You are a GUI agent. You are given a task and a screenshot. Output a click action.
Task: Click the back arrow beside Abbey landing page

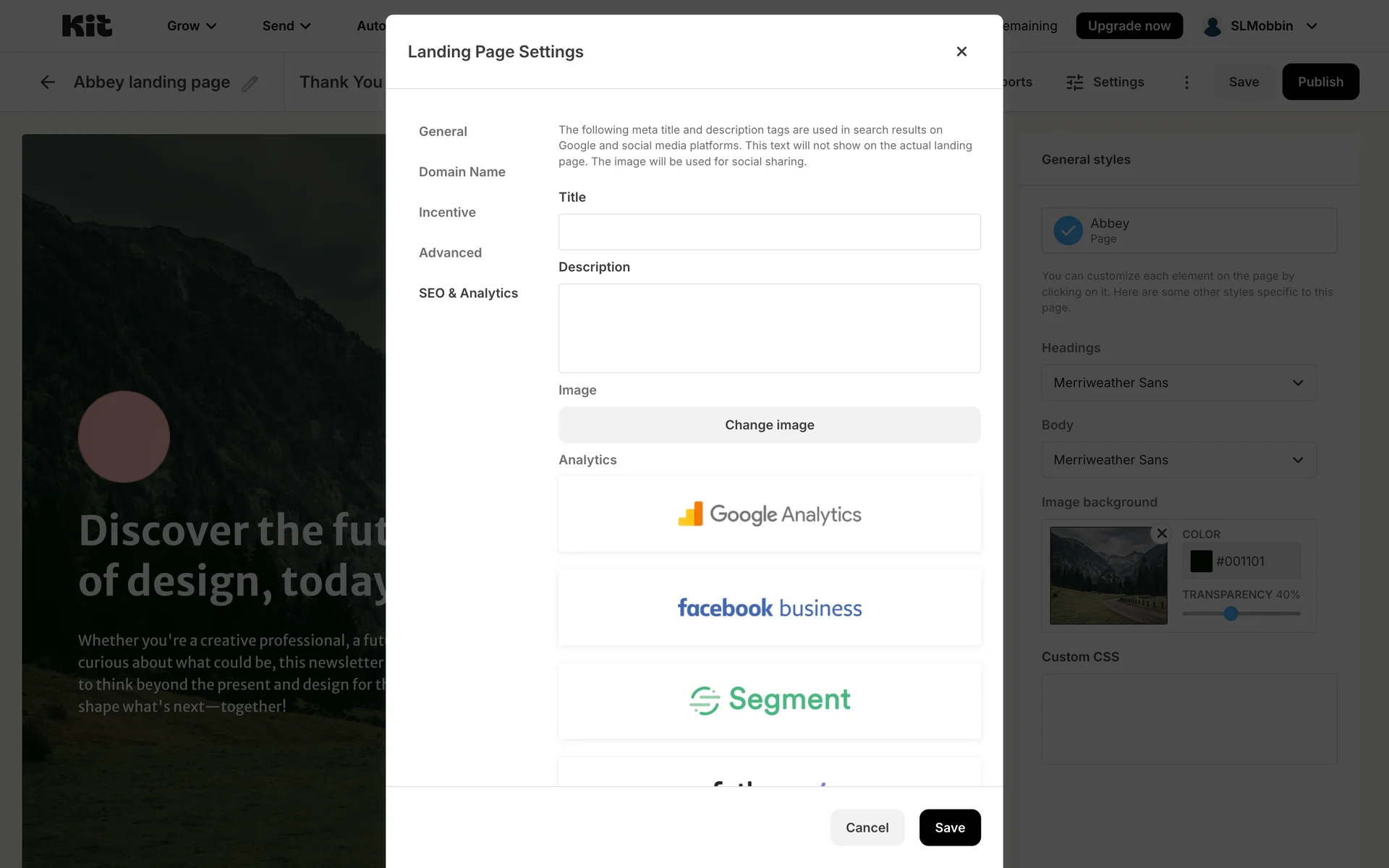click(x=48, y=82)
